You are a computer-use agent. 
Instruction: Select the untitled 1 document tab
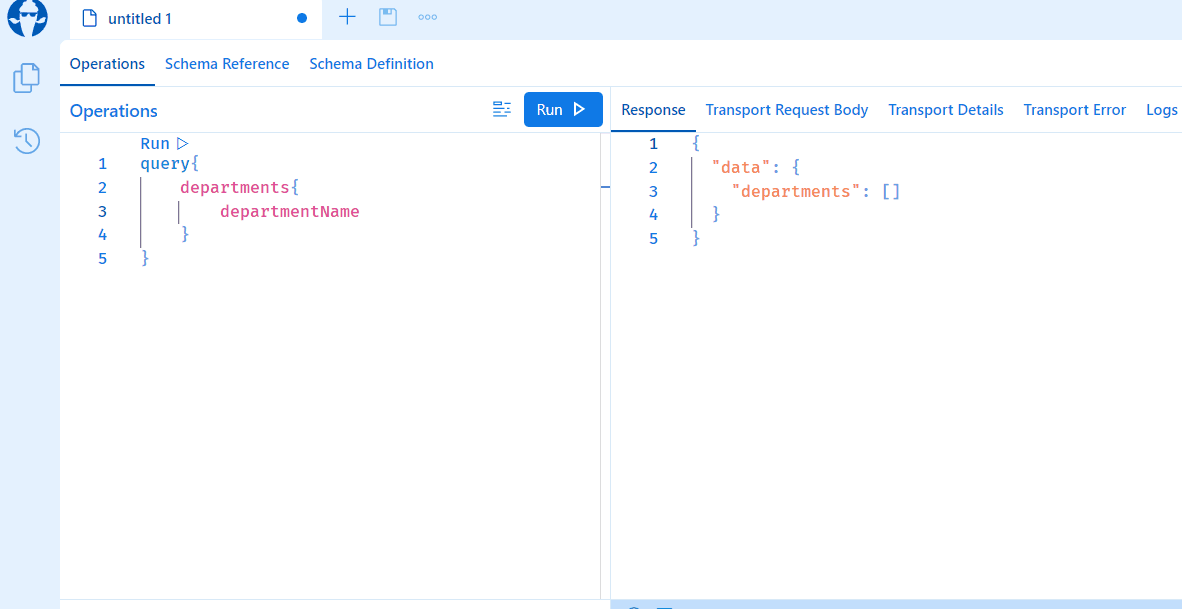[140, 19]
